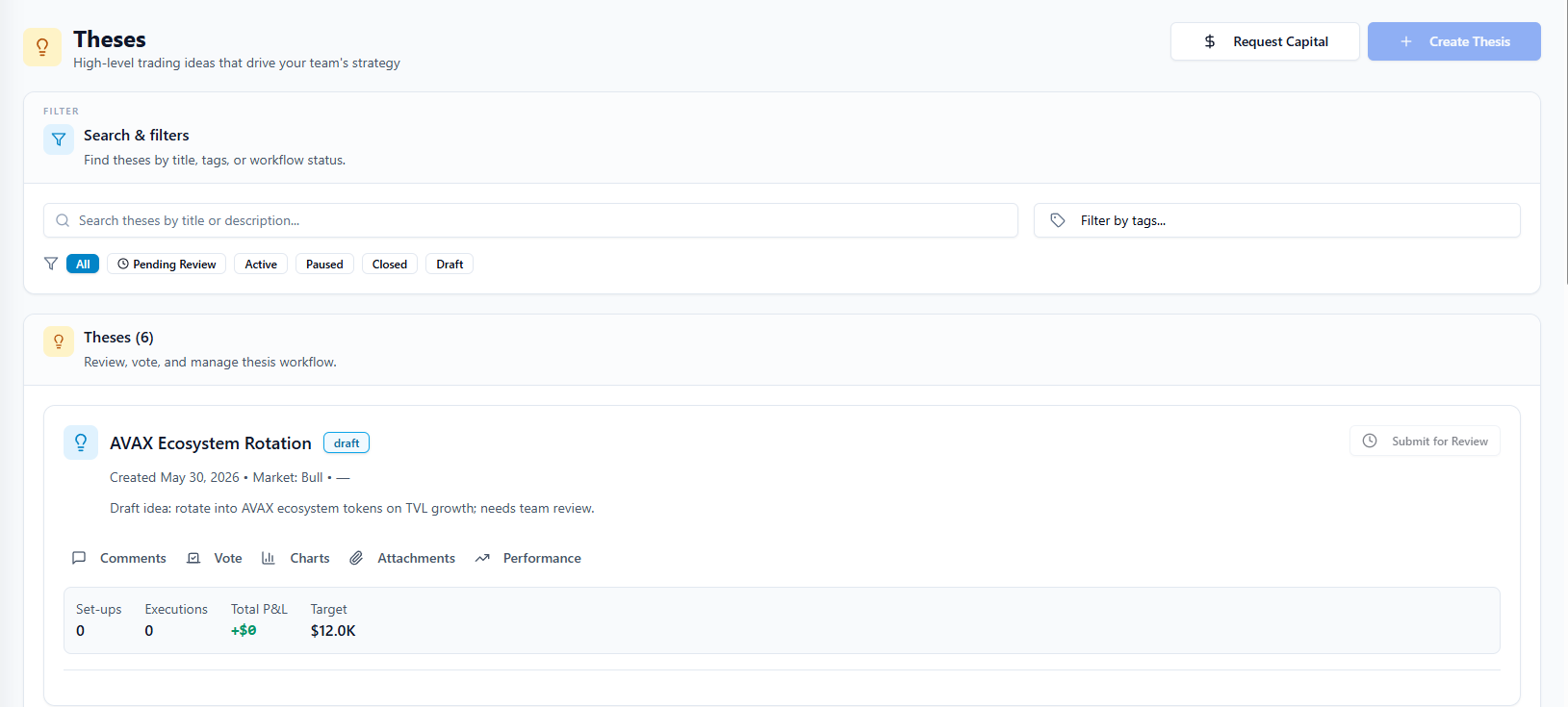Show only Paused theses
The height and width of the screenshot is (707, 1568).
tap(324, 264)
